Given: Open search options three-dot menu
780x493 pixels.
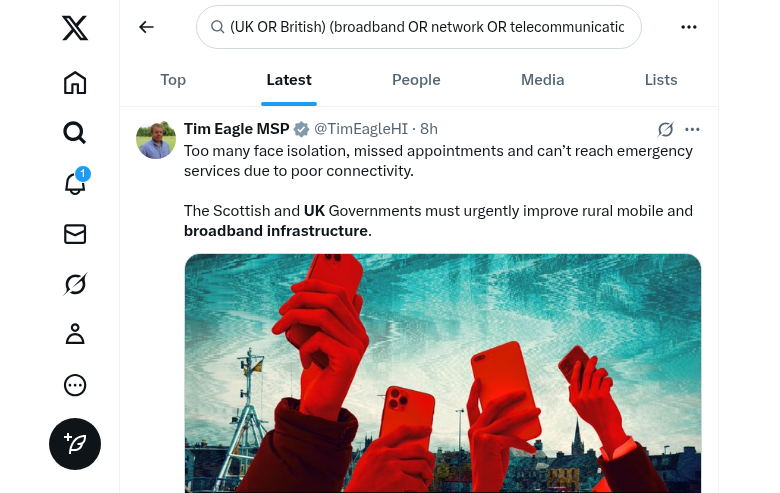Looking at the screenshot, I should 689,27.
